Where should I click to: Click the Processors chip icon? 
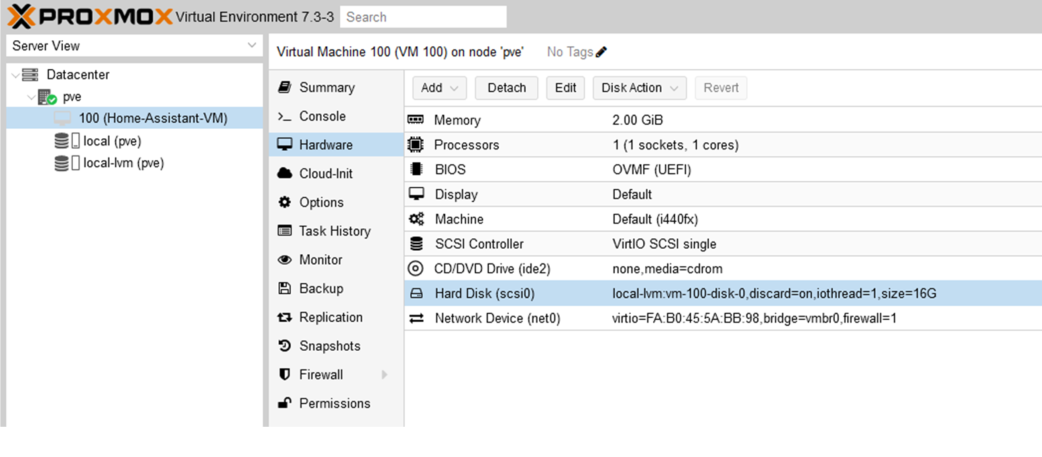click(x=415, y=145)
